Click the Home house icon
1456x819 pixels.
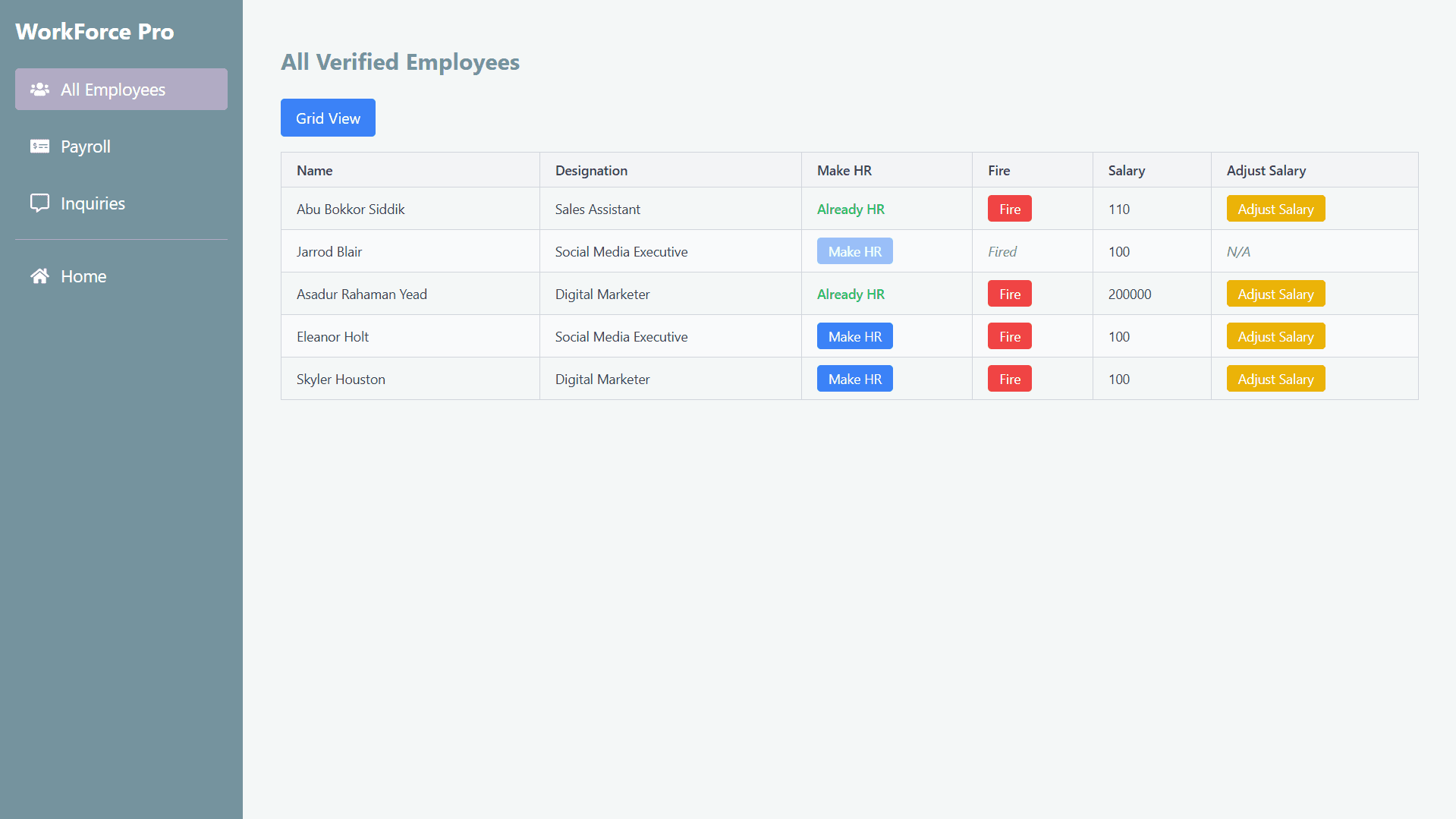tap(39, 276)
